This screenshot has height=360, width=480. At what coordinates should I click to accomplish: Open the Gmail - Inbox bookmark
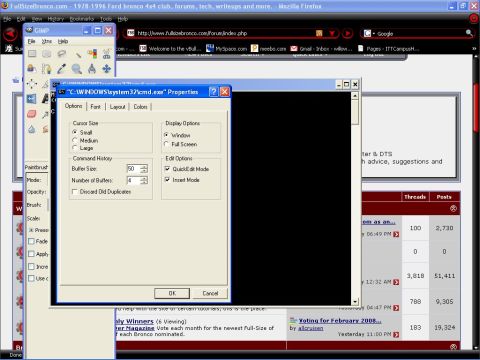coord(322,49)
